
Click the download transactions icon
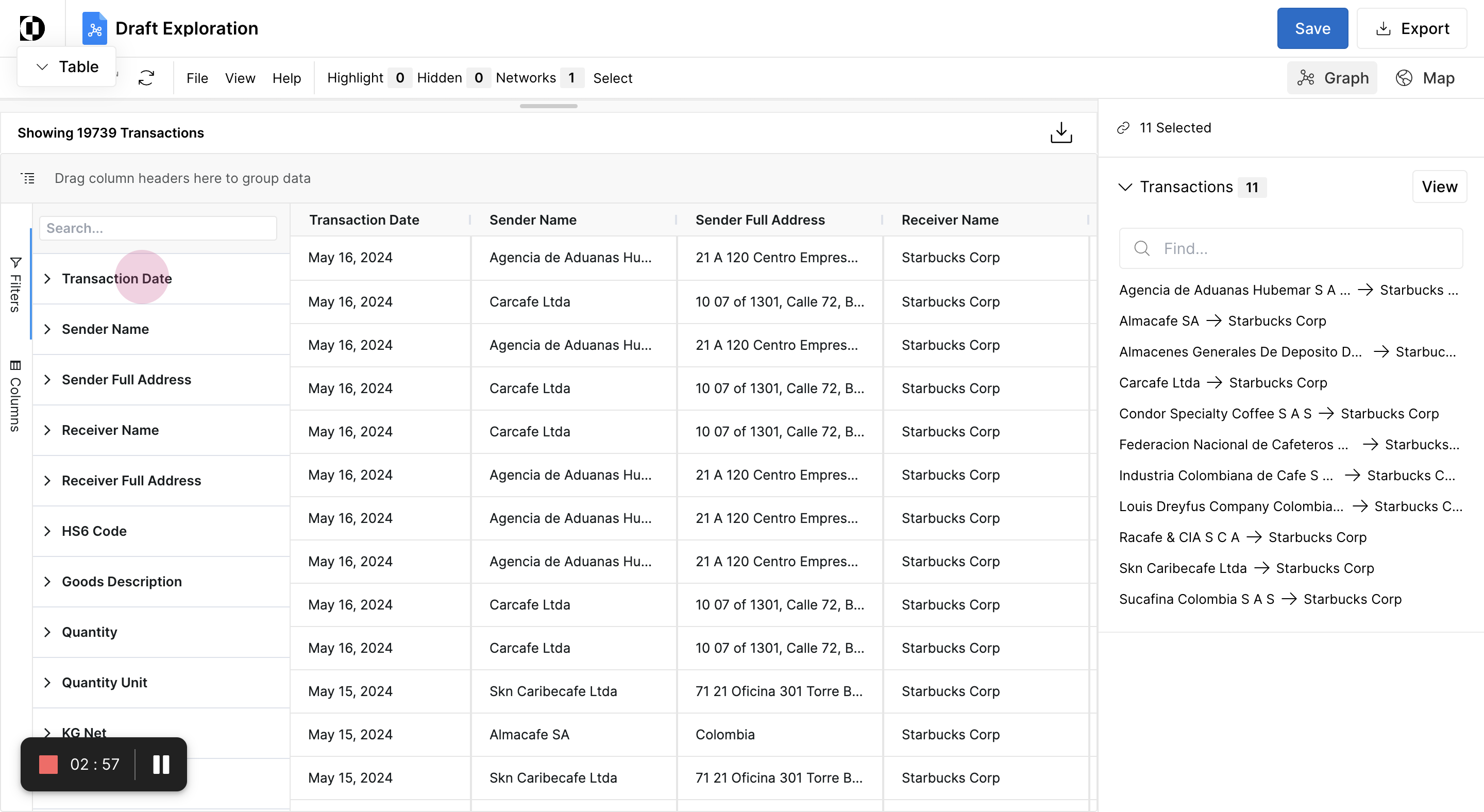(x=1060, y=132)
